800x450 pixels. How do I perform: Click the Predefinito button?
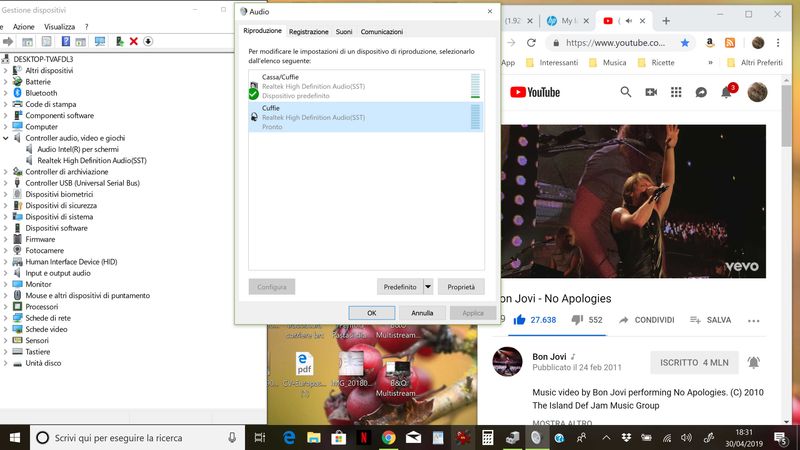[x=400, y=287]
